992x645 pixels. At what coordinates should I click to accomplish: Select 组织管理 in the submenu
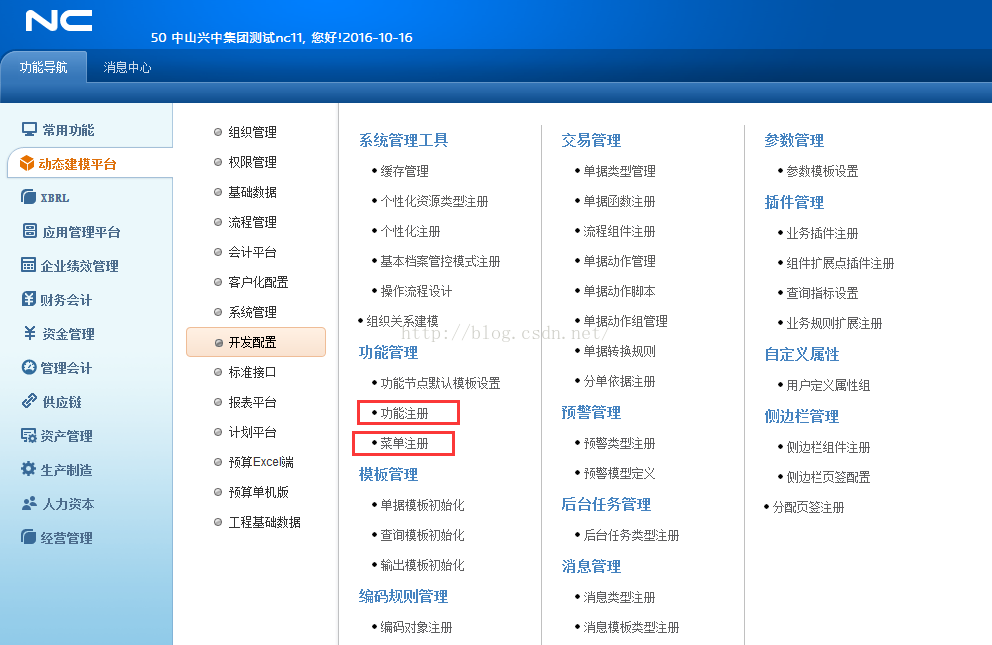[252, 132]
